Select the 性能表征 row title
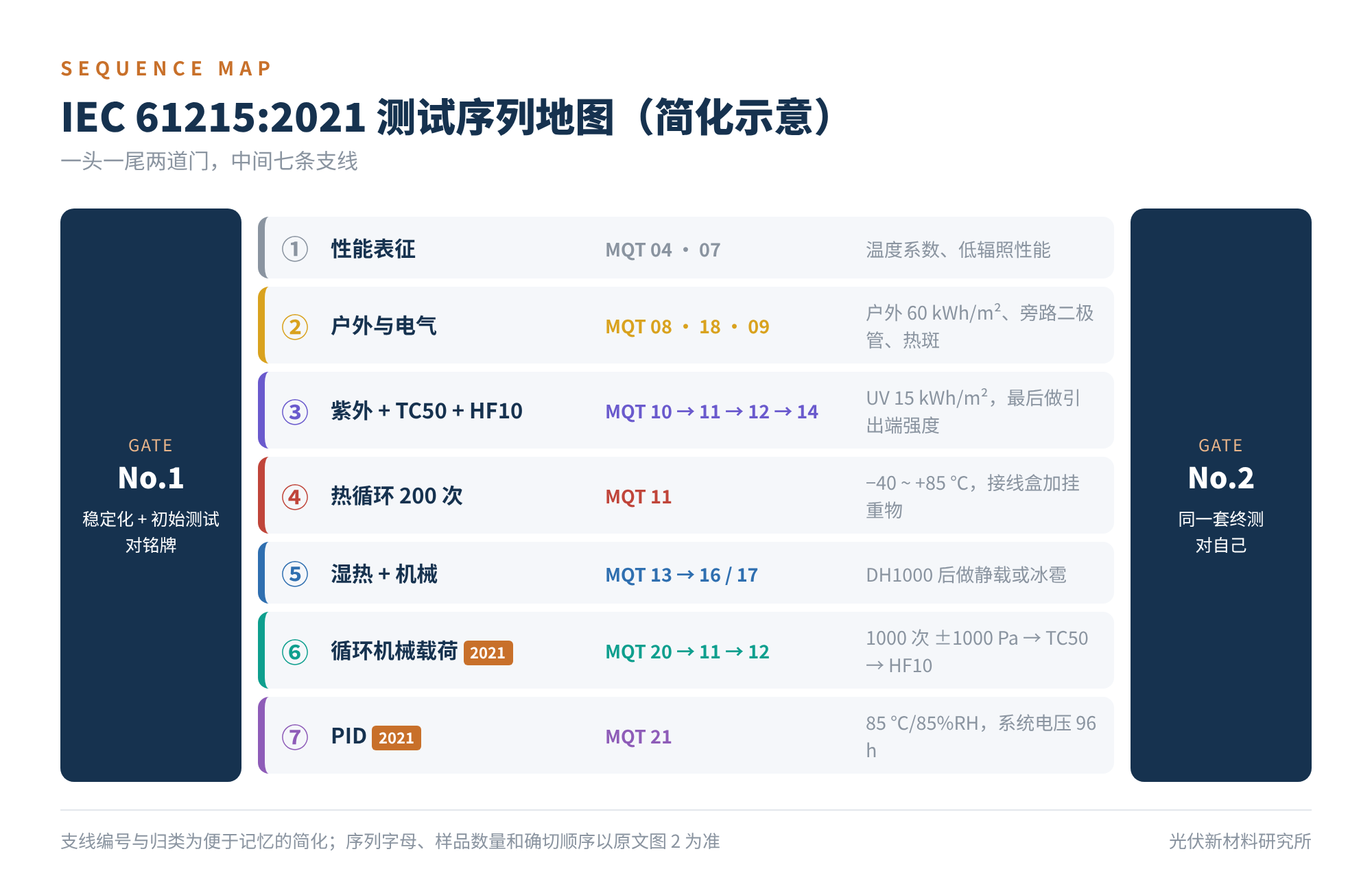 coord(373,249)
